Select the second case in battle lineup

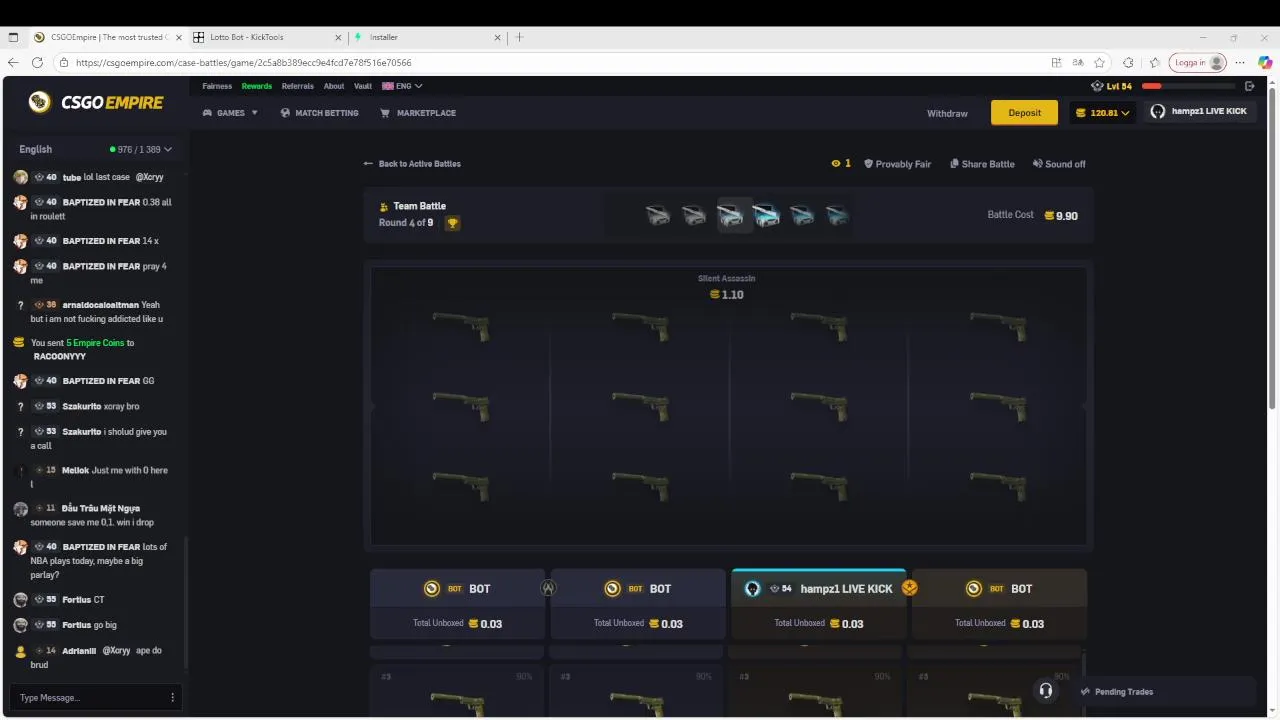pyautogui.click(x=694, y=215)
